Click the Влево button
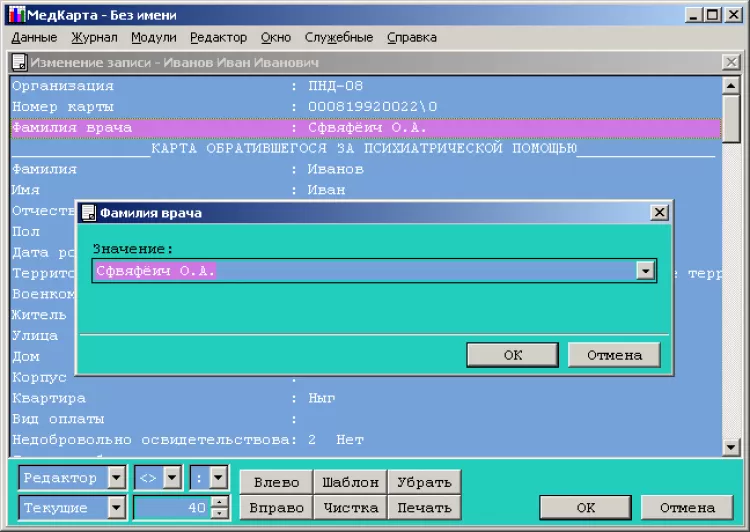The height and width of the screenshot is (532, 750). pos(276,482)
